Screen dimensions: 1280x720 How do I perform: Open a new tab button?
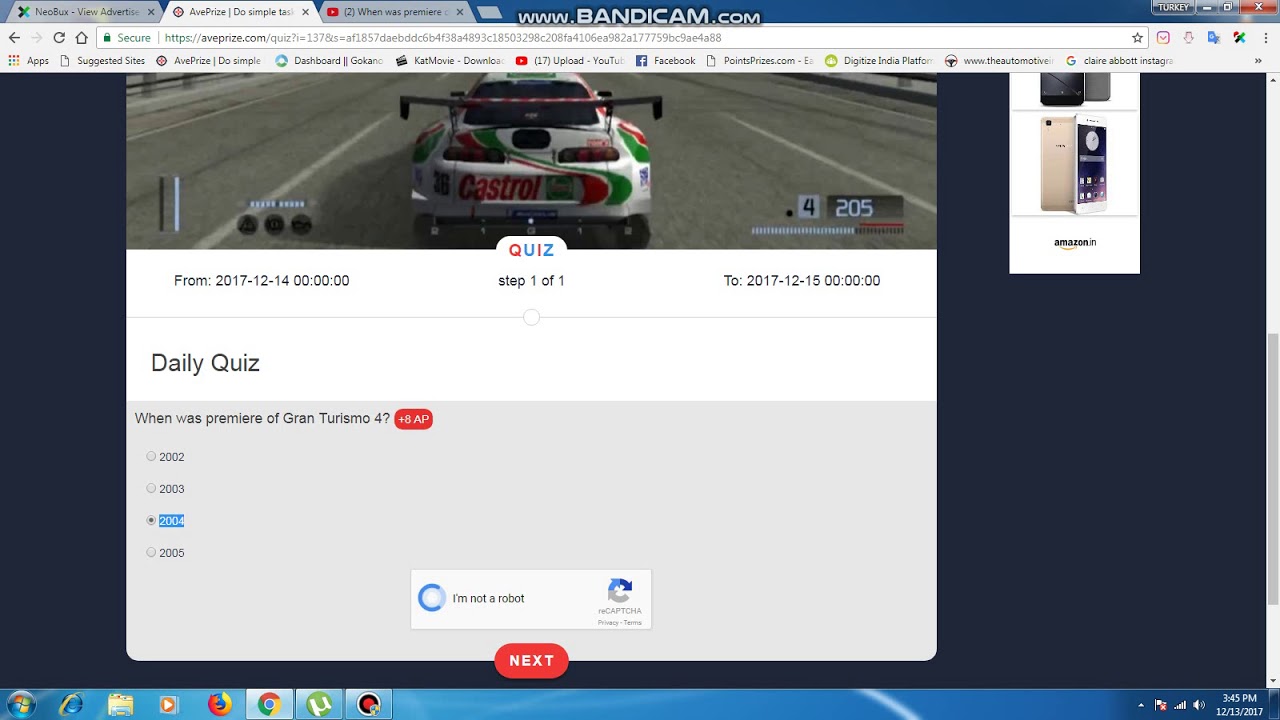489,12
